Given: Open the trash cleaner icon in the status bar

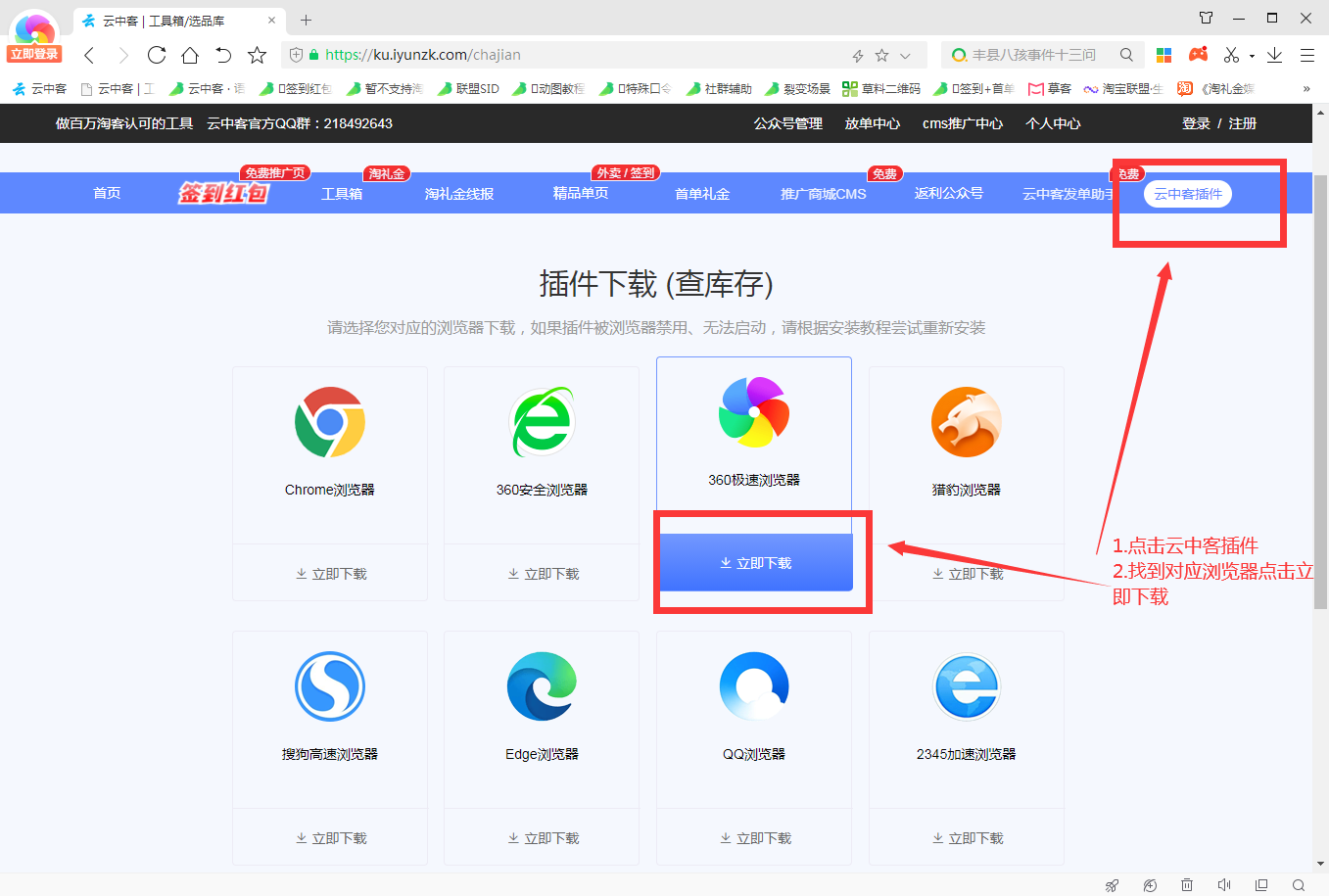Looking at the screenshot, I should pos(1187,884).
